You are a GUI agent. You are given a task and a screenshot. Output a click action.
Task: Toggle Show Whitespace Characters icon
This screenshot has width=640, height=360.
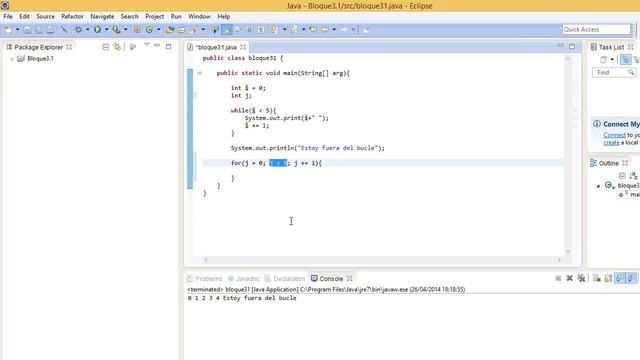click(x=261, y=29)
